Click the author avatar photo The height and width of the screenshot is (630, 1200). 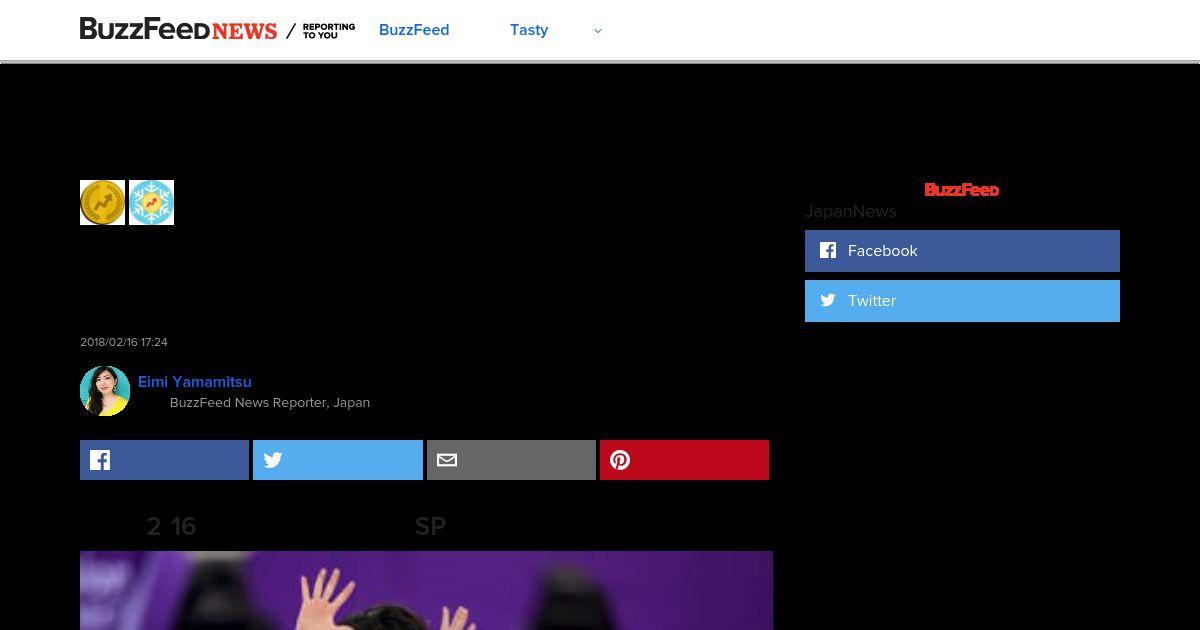105,391
